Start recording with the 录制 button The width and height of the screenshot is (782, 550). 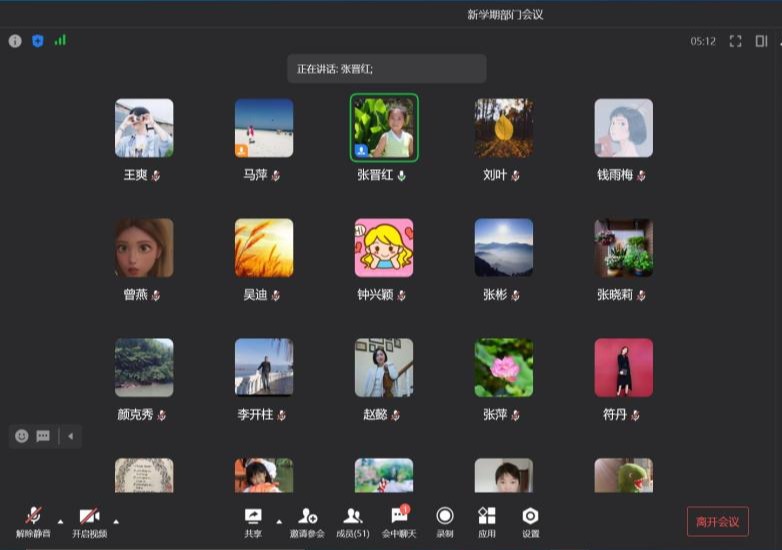pyautogui.click(x=445, y=521)
